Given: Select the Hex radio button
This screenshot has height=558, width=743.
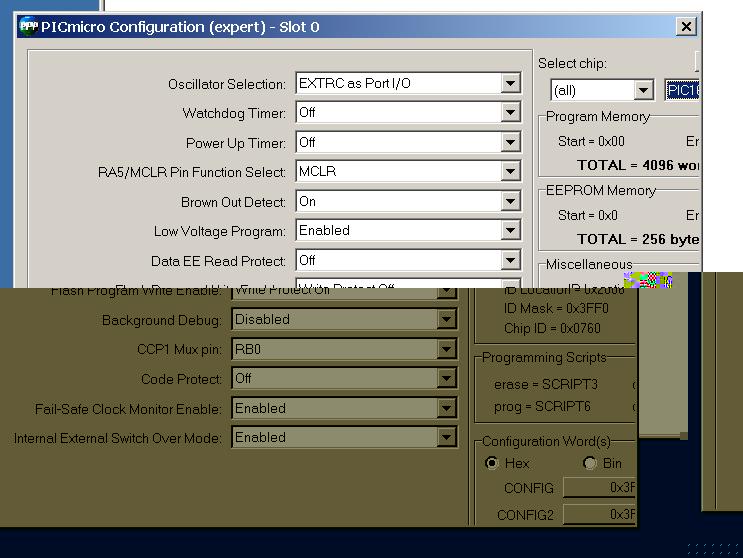Looking at the screenshot, I should coord(492,463).
